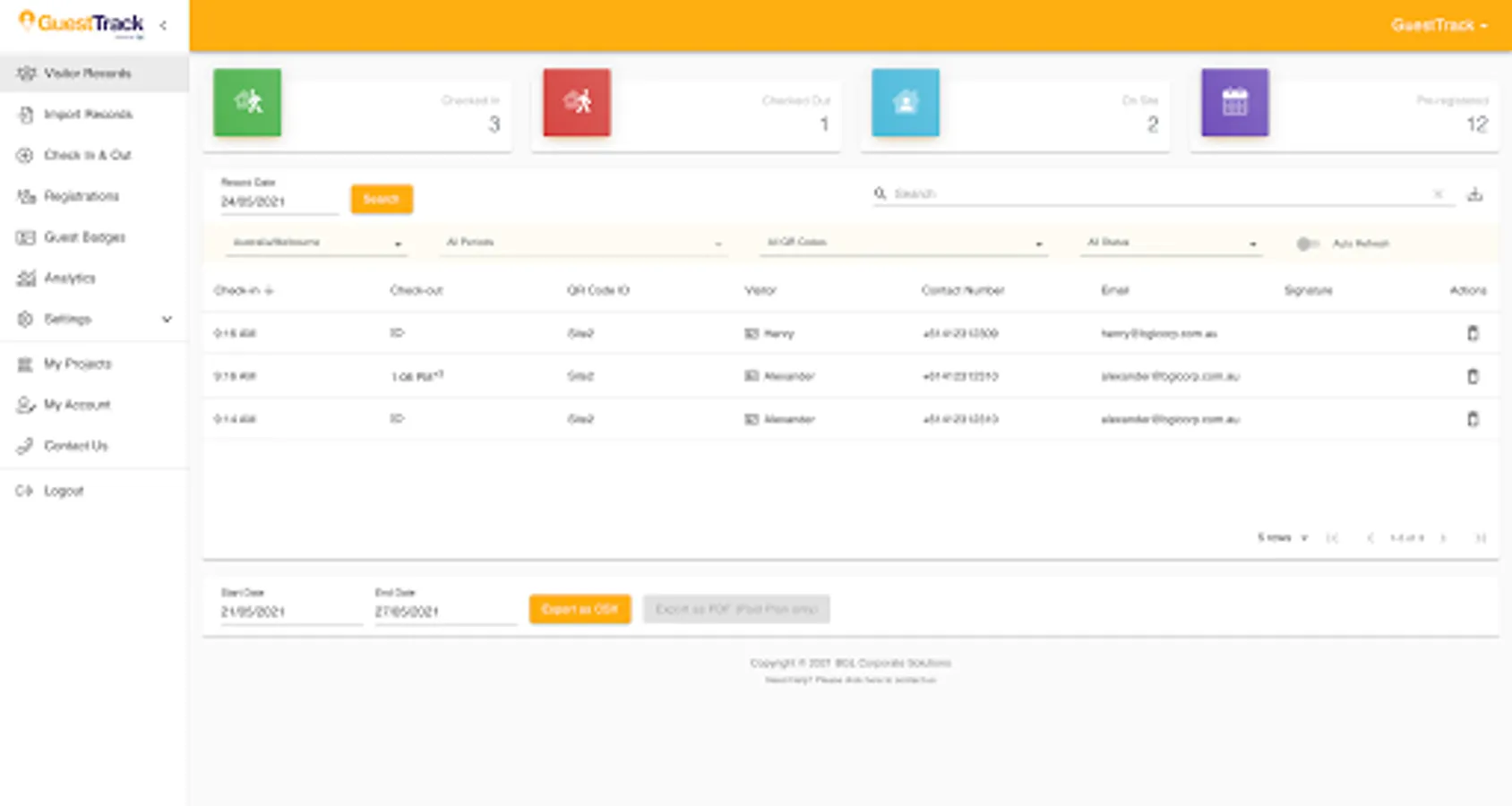Open Registrations in the sidebar
Viewport: 1512px width, 806px height.
pyautogui.click(x=94, y=196)
